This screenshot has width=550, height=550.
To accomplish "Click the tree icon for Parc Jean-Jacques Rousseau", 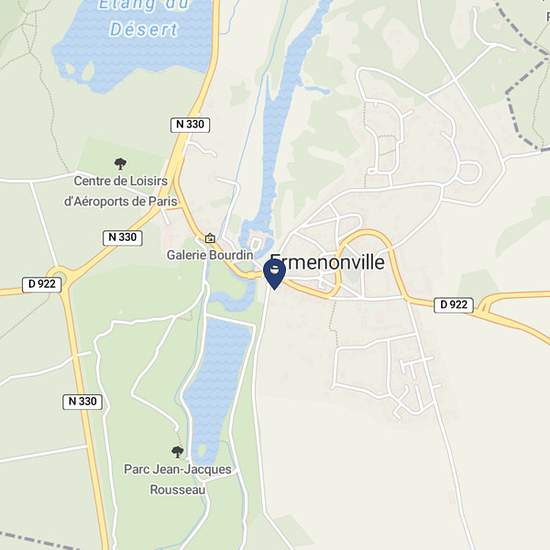I will pyautogui.click(x=177, y=452).
